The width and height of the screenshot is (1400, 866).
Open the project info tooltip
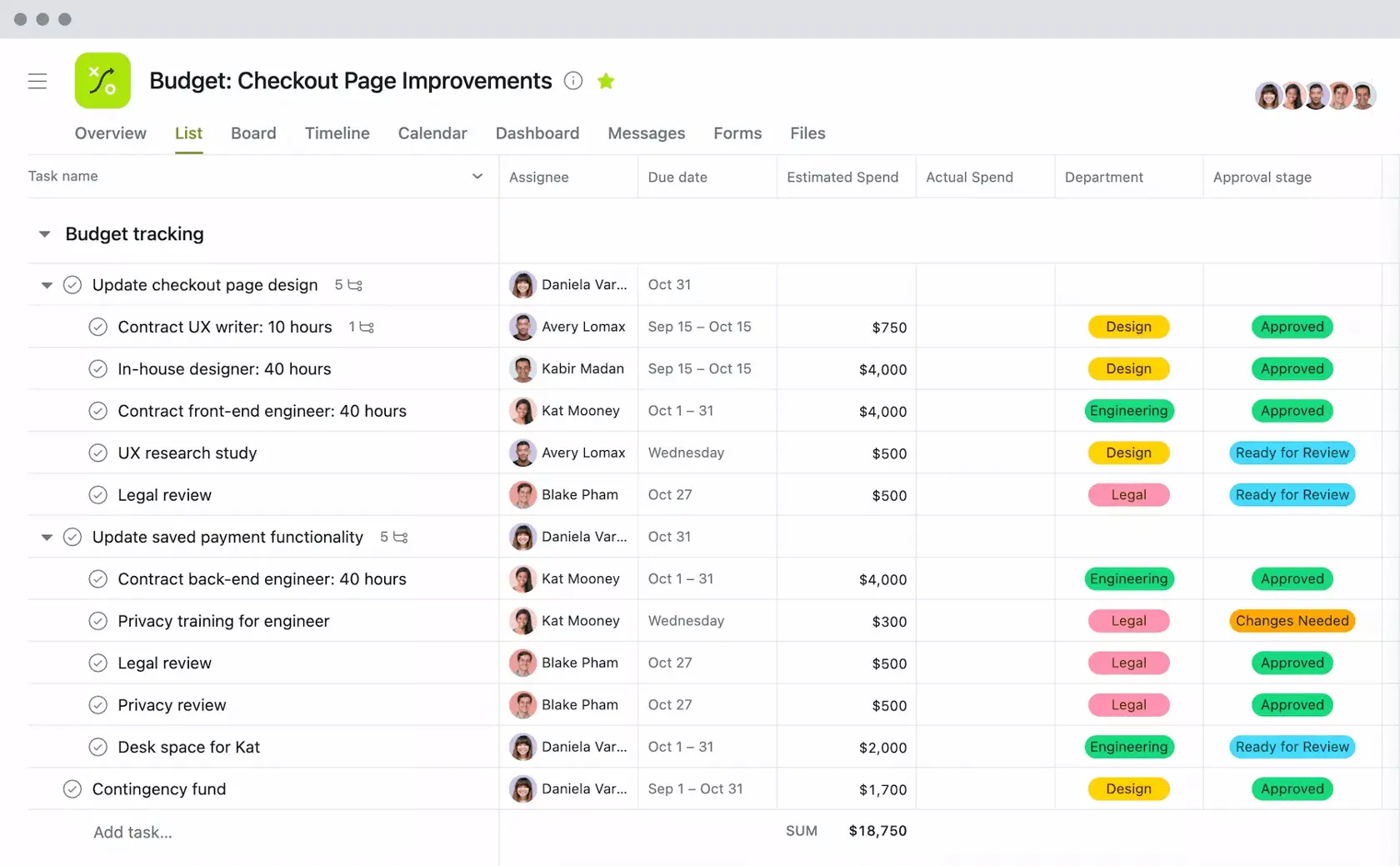572,81
